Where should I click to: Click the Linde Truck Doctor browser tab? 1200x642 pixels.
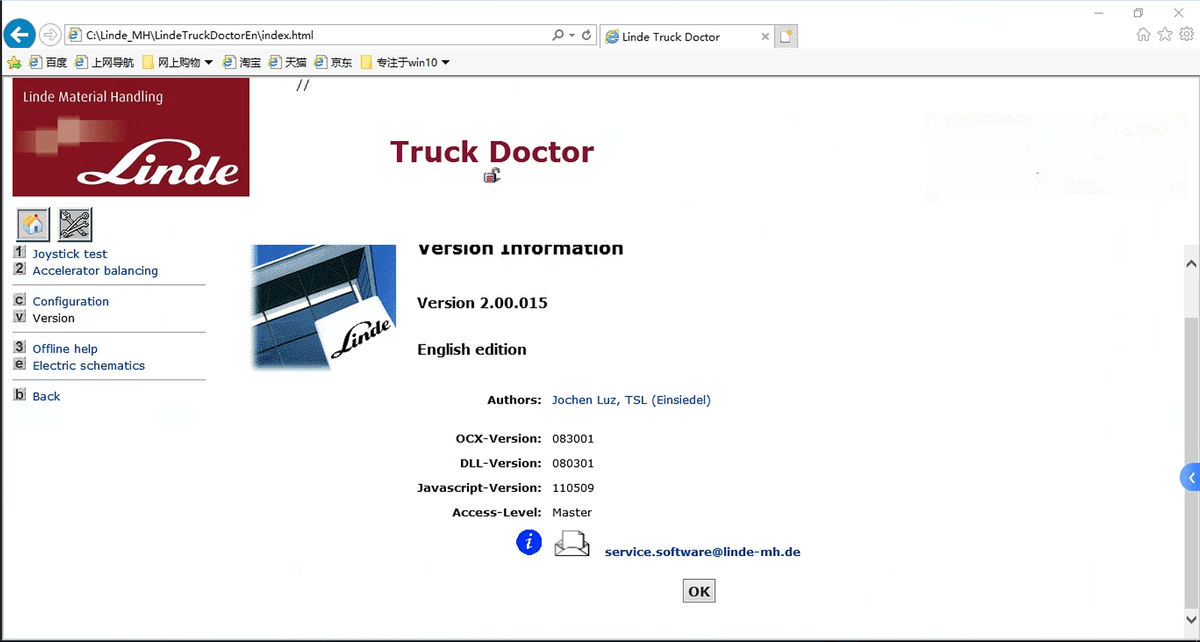coord(685,37)
